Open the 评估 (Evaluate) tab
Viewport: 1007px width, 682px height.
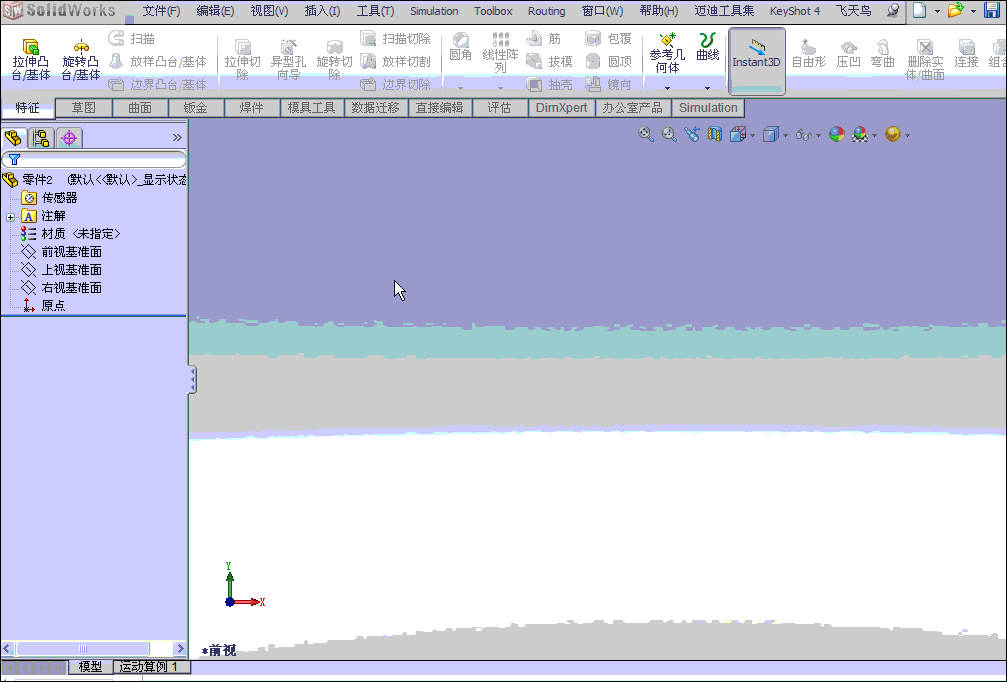point(500,108)
